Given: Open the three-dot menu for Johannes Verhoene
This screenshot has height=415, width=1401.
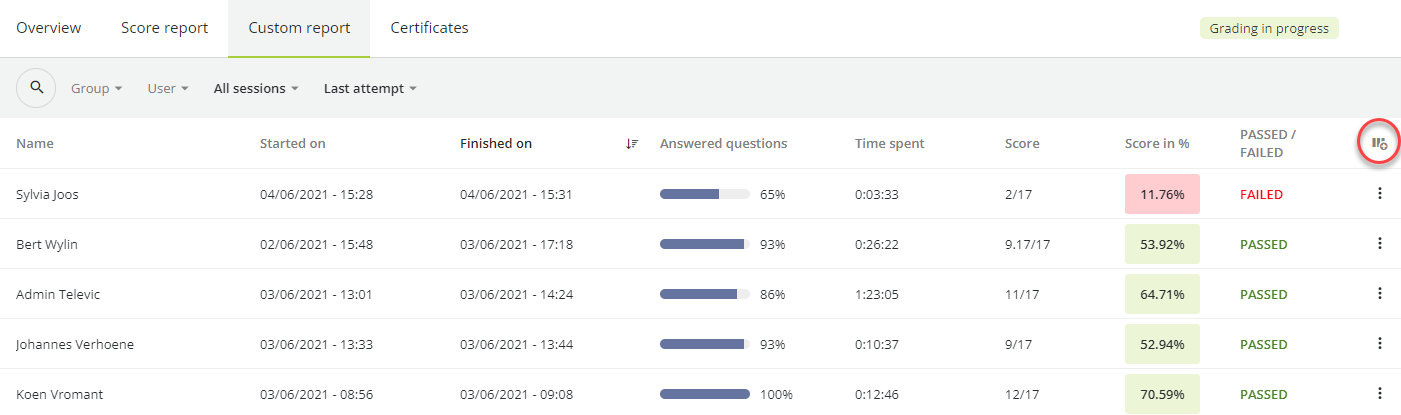Looking at the screenshot, I should pos(1380,344).
